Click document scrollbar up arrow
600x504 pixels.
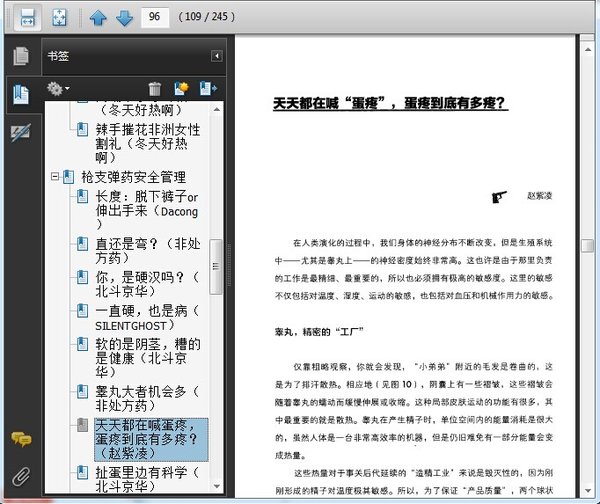coord(587,49)
